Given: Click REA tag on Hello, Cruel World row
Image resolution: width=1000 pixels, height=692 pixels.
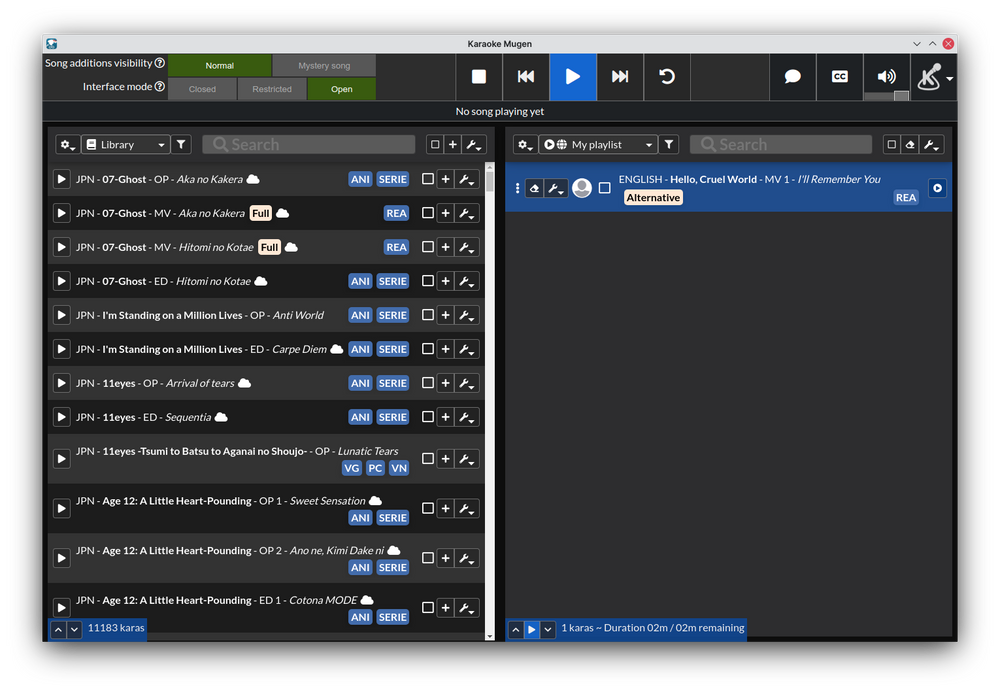Looking at the screenshot, I should click(x=906, y=198).
